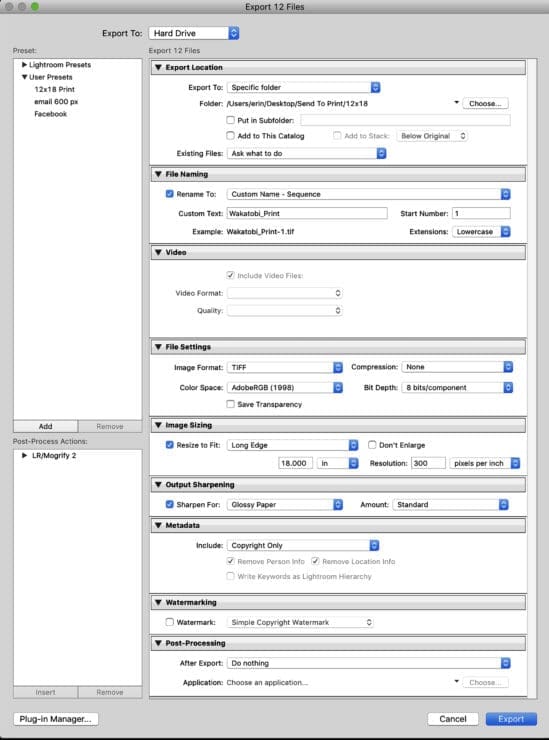Open the Plug-in Manager button
This screenshot has width=549, height=740.
coord(56,719)
